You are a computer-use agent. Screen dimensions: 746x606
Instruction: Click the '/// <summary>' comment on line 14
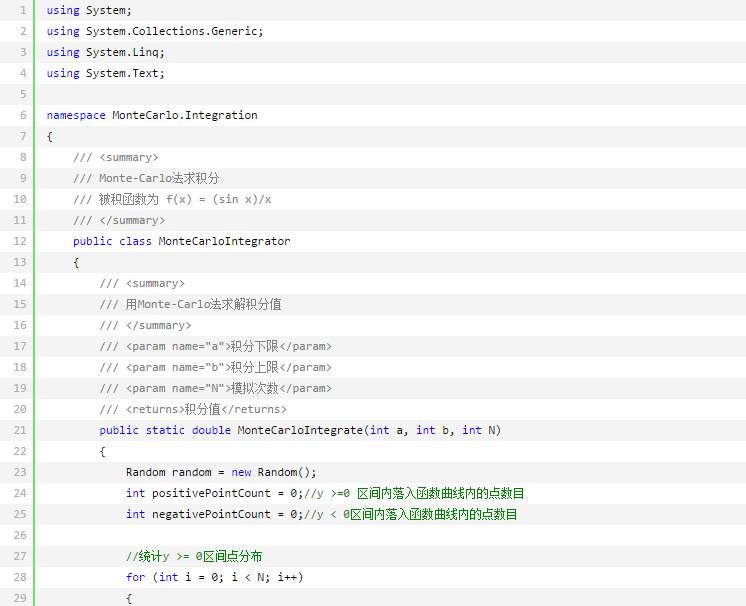click(142, 283)
